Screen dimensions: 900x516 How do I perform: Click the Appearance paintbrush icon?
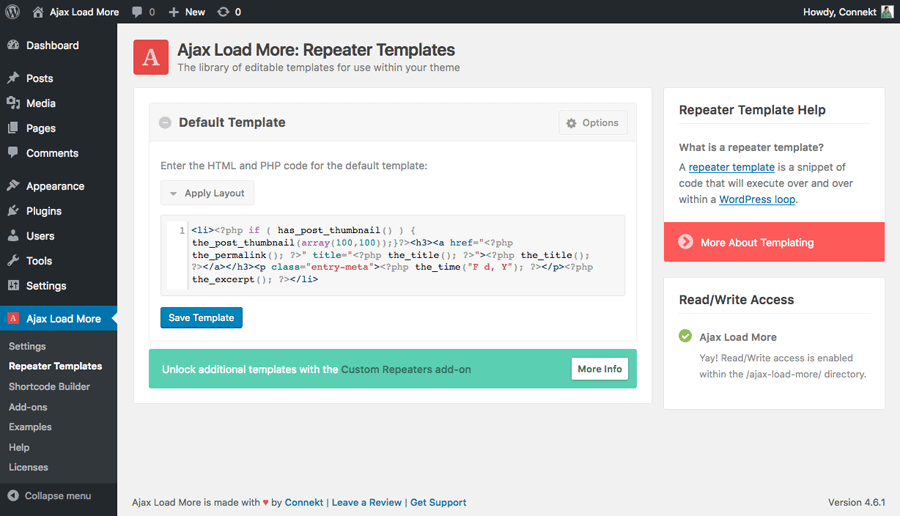point(13,186)
